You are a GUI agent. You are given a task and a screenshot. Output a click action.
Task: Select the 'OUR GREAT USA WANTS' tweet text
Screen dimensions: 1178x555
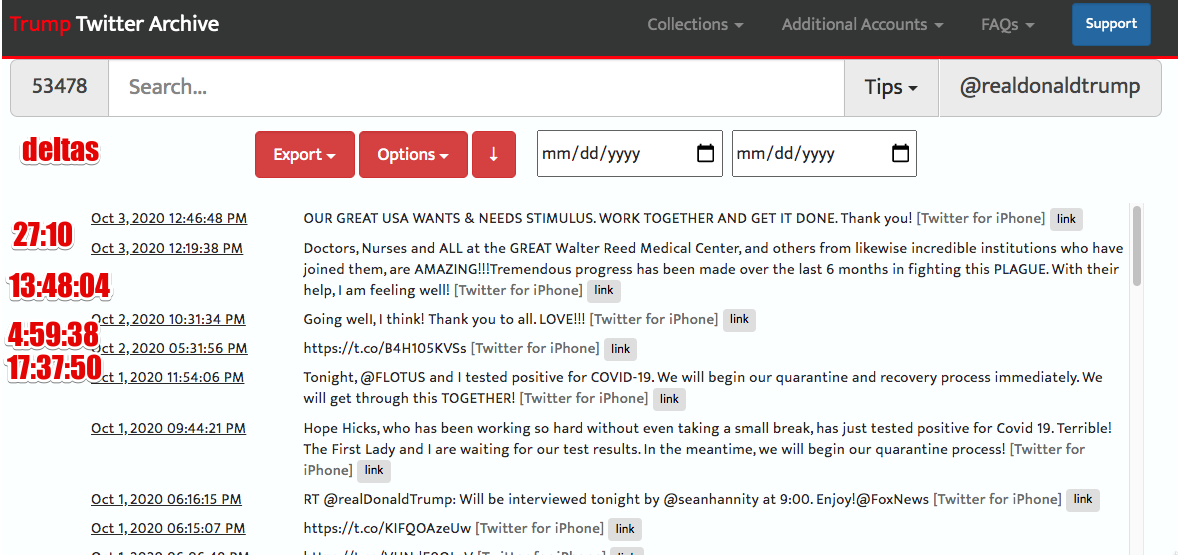pos(608,219)
